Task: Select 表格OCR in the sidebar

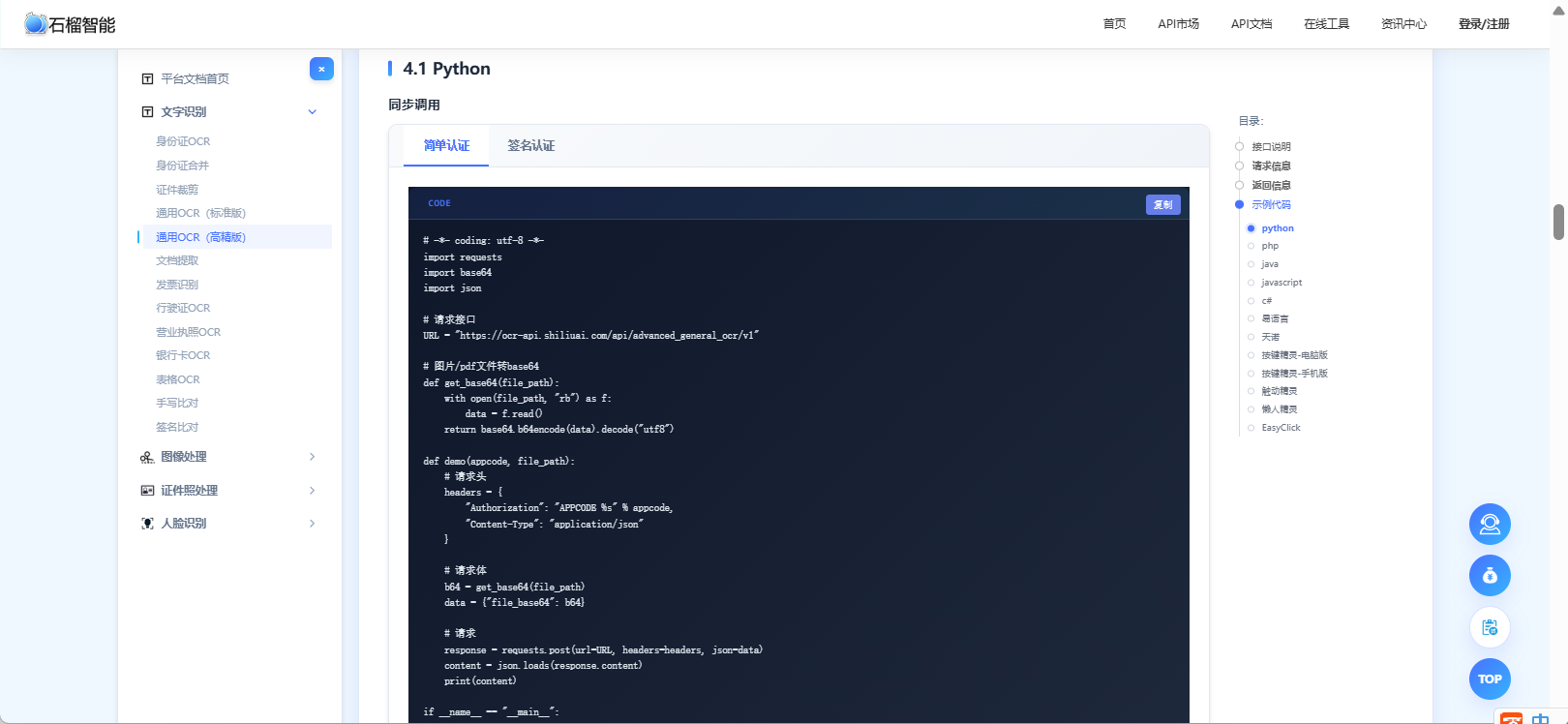Action: click(178, 379)
